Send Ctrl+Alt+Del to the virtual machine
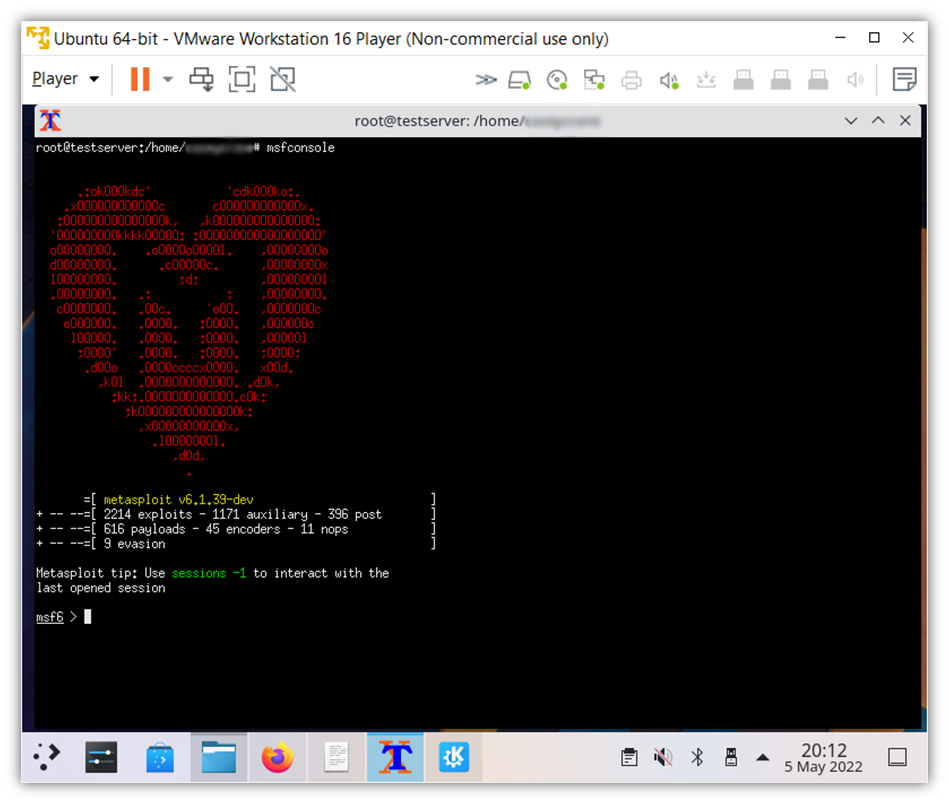 pyautogui.click(x=202, y=79)
